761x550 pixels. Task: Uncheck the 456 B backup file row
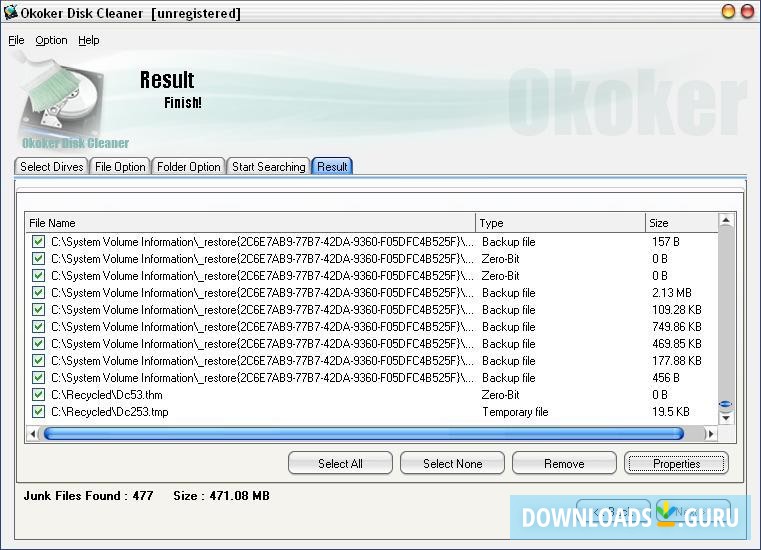[x=38, y=378]
